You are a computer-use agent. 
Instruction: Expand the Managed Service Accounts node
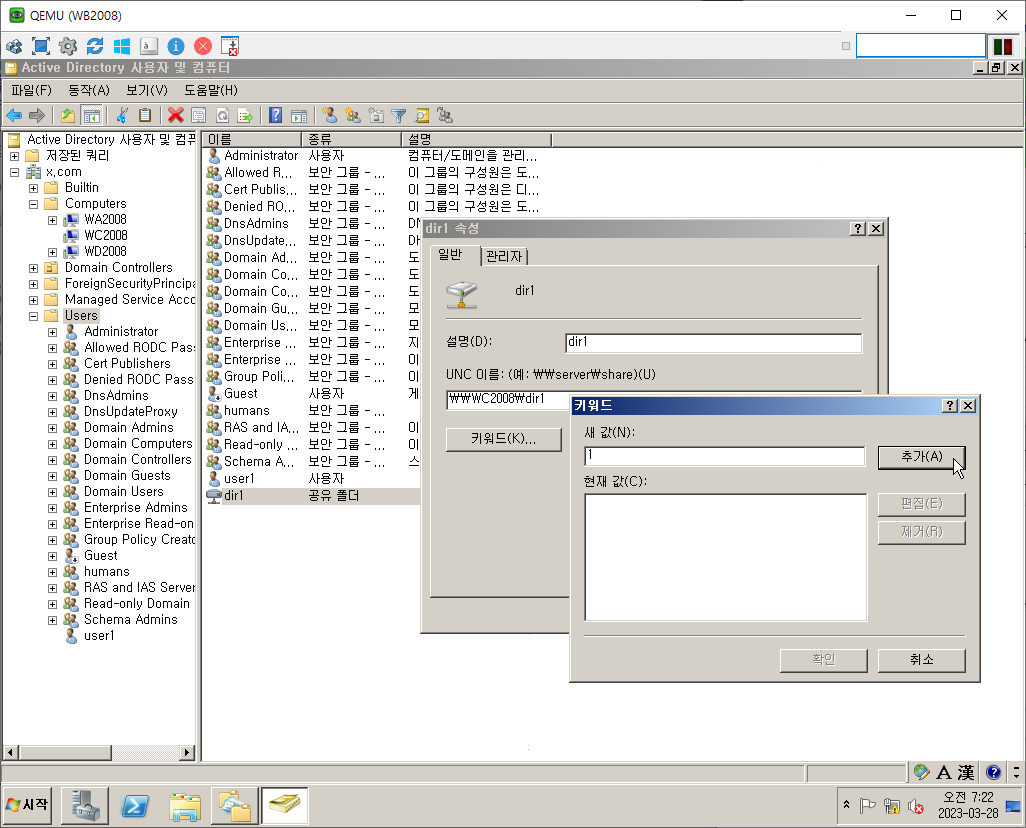[33, 300]
